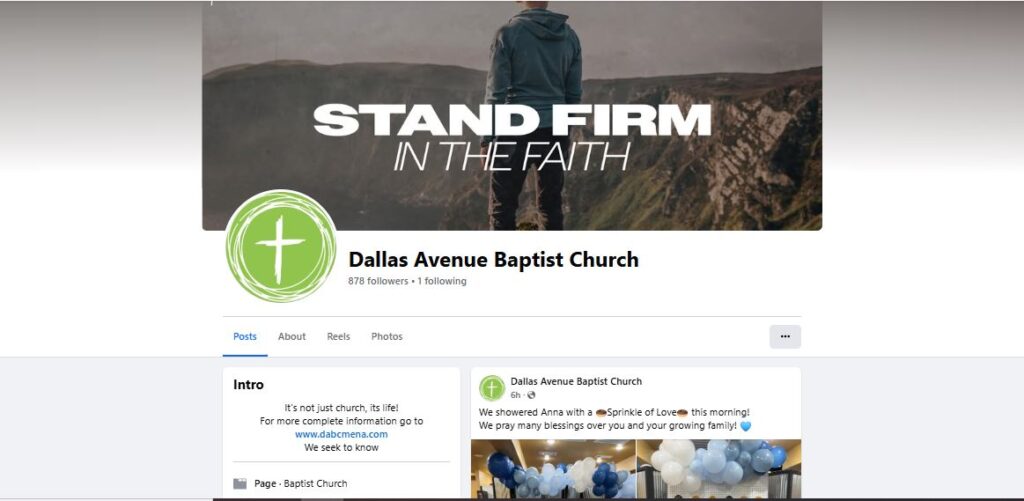Open the www.dabcmena.com website link
Screen dimensions: 1024x501
tap(341, 434)
